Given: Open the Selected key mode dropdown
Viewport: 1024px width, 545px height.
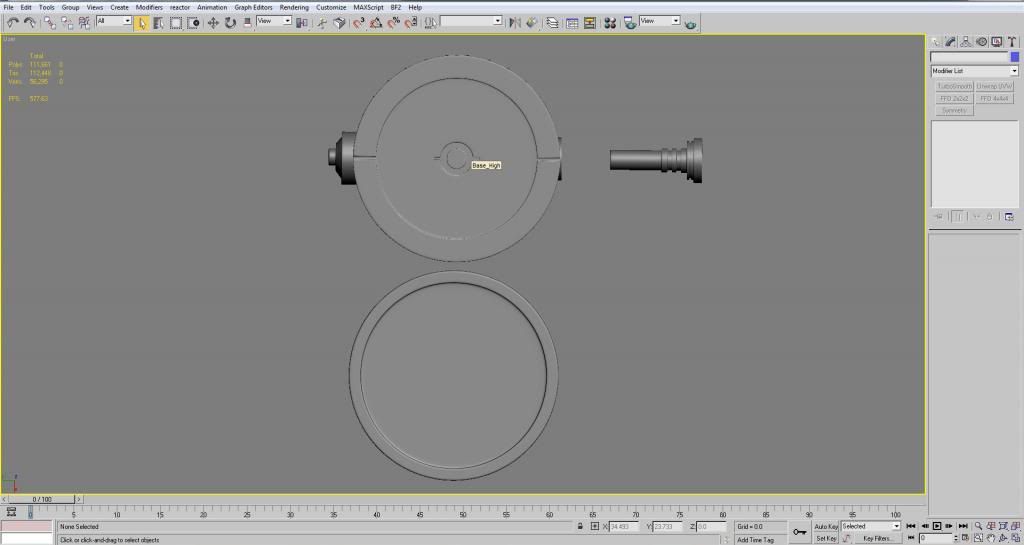Looking at the screenshot, I should [x=870, y=526].
